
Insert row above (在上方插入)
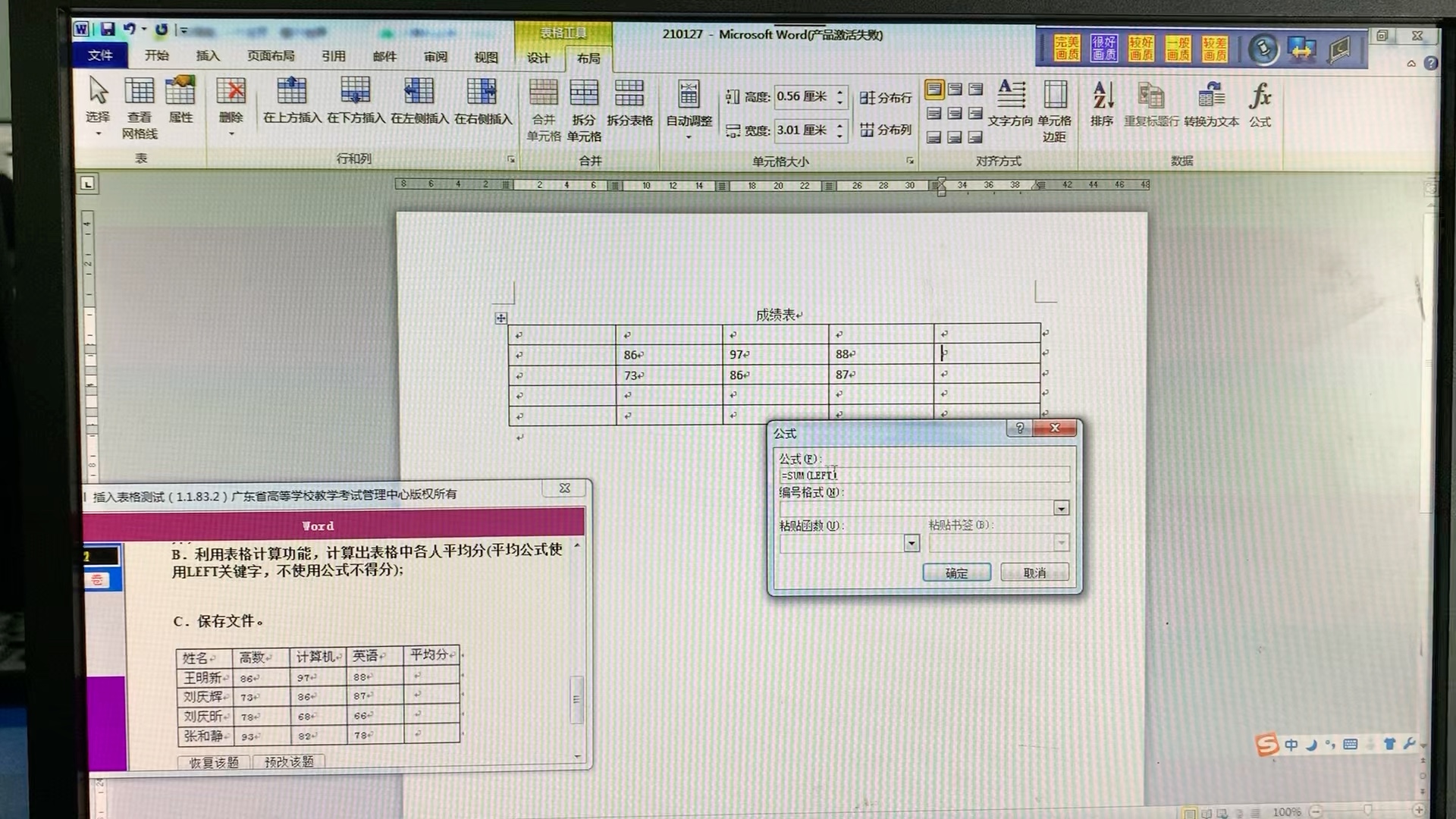coord(292,100)
